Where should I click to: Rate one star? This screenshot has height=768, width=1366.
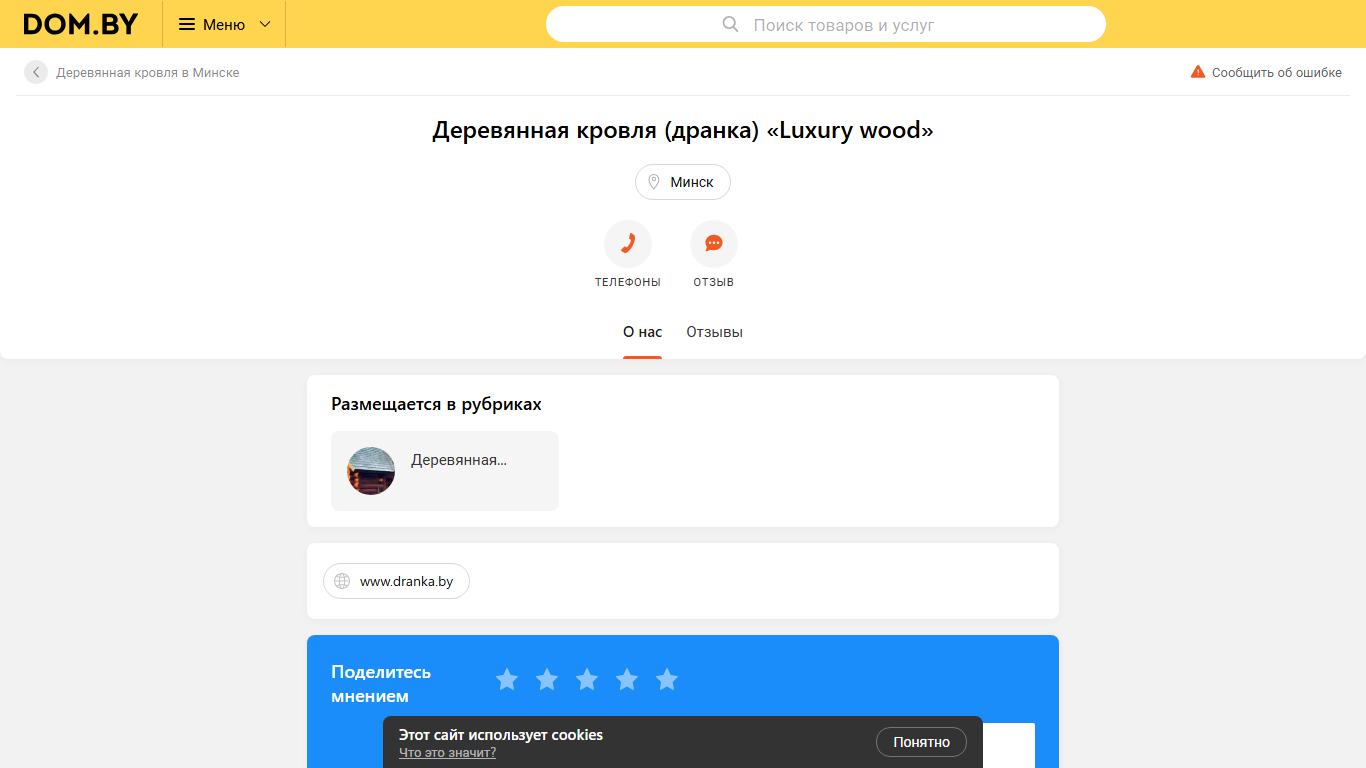click(507, 680)
